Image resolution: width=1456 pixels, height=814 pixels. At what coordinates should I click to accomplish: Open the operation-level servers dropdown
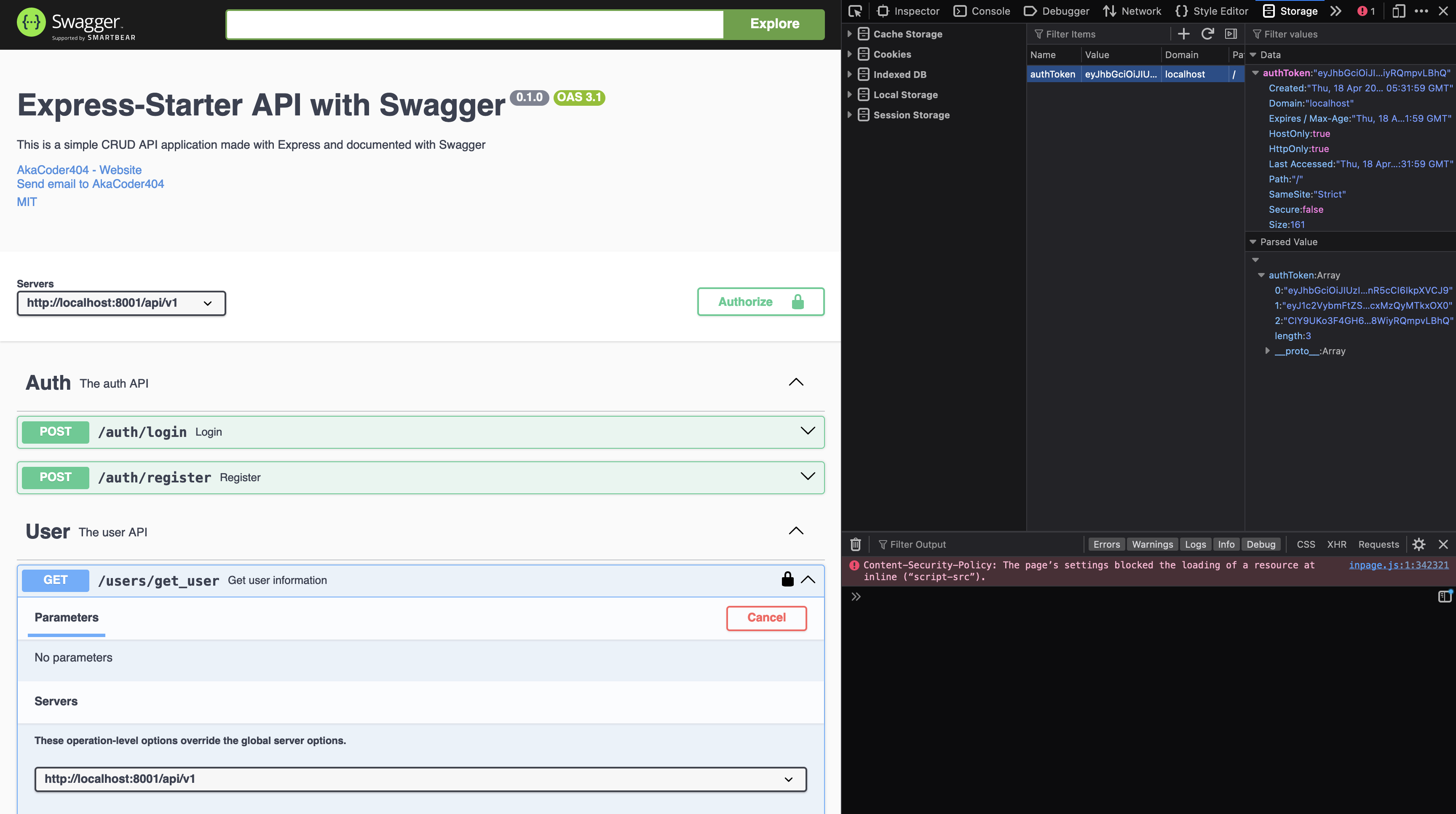click(420, 779)
